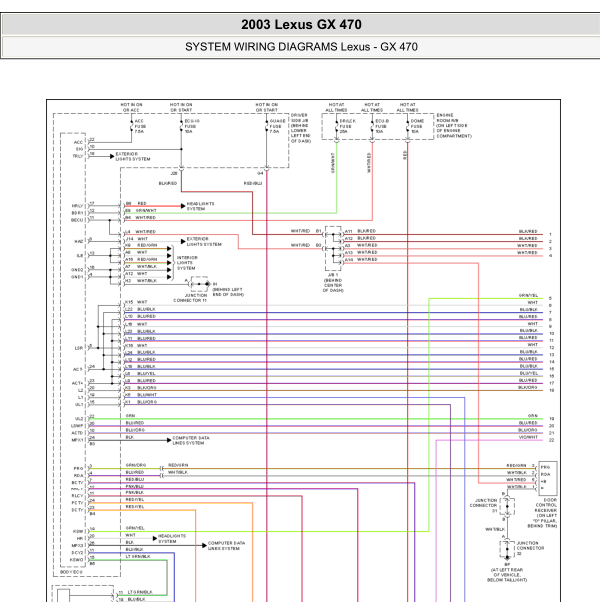Click the 'DRIVER SIDE J/B' location note
This screenshot has width=600, height=602.
pyautogui.click(x=301, y=128)
